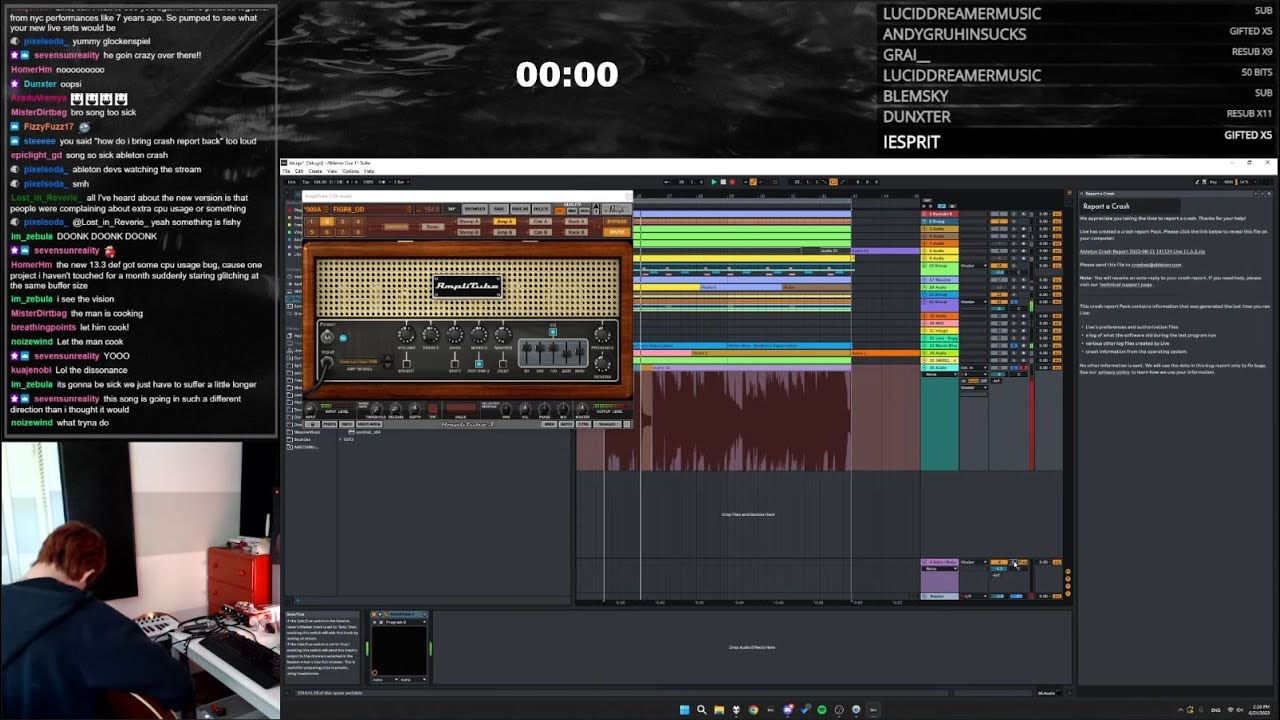The height and width of the screenshot is (720, 1280).
Task: Click the amp's Master knob
Action: [x=503, y=335]
